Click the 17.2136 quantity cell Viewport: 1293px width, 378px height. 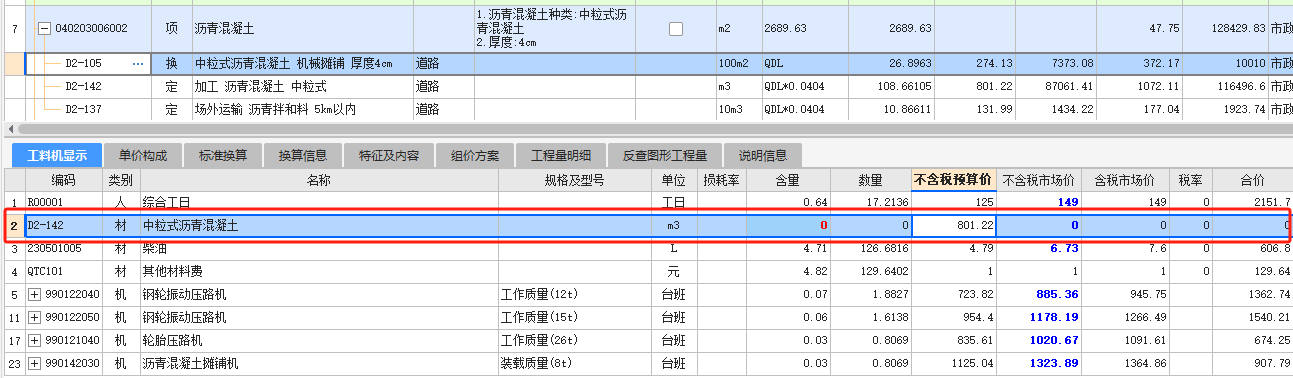tap(870, 203)
